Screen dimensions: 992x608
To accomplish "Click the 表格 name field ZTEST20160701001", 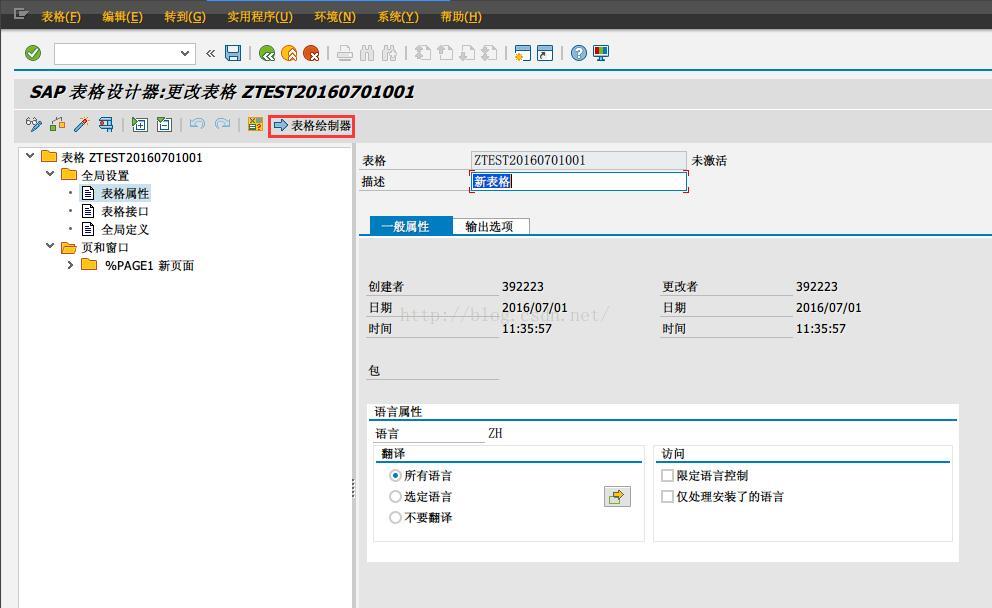I will click(578, 160).
